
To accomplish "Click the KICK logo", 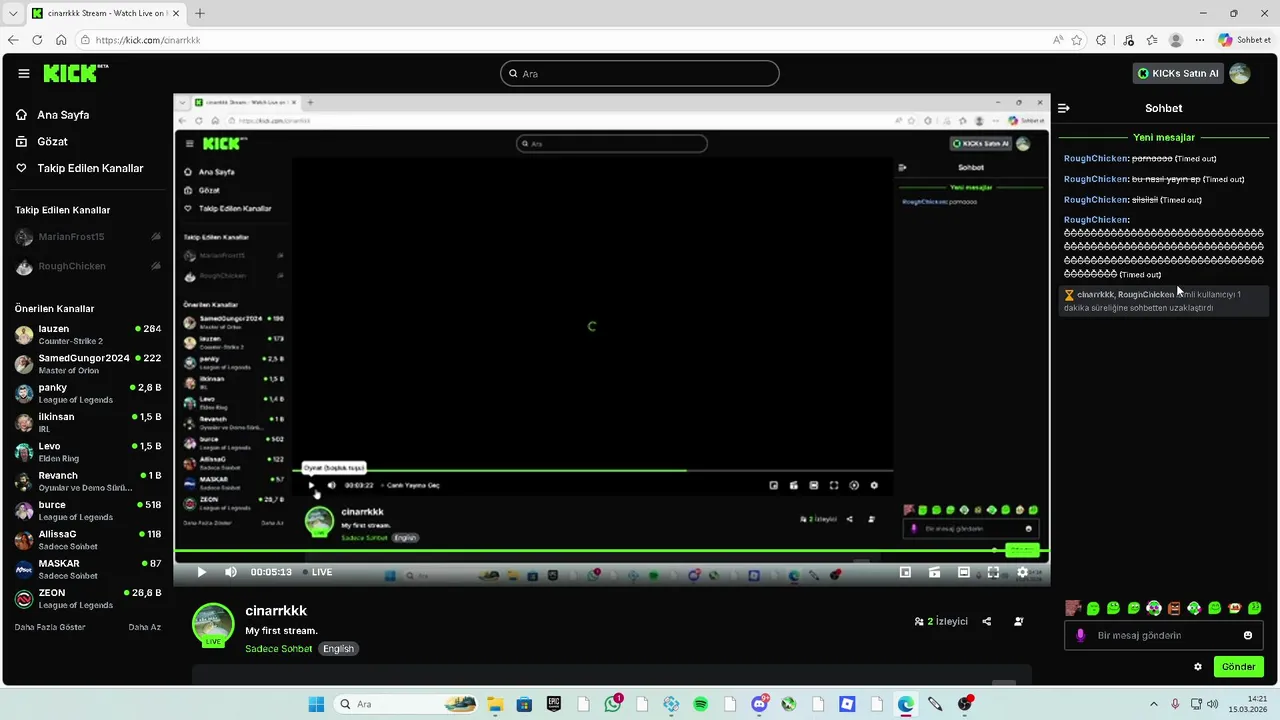I will click(75, 73).
